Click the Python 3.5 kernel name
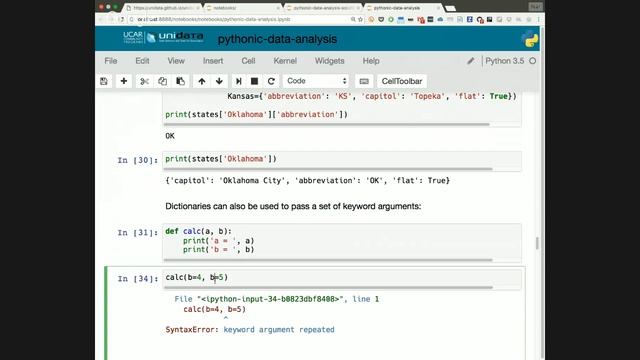640x360 pixels. tap(504, 61)
